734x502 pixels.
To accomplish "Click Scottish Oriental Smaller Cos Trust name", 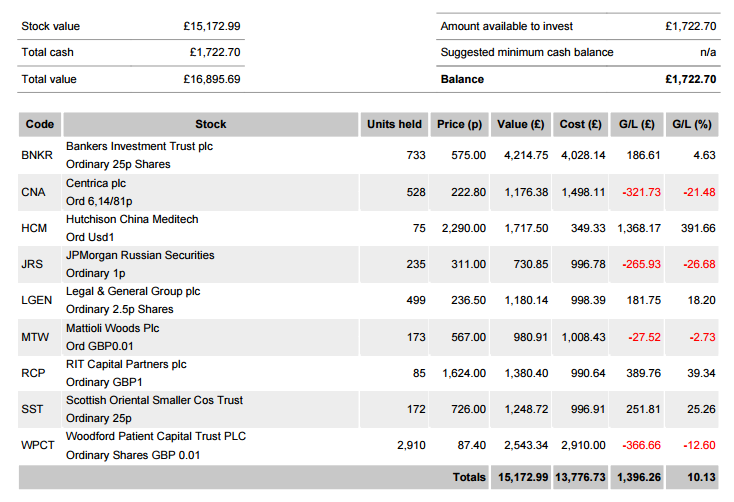I will point(154,400).
